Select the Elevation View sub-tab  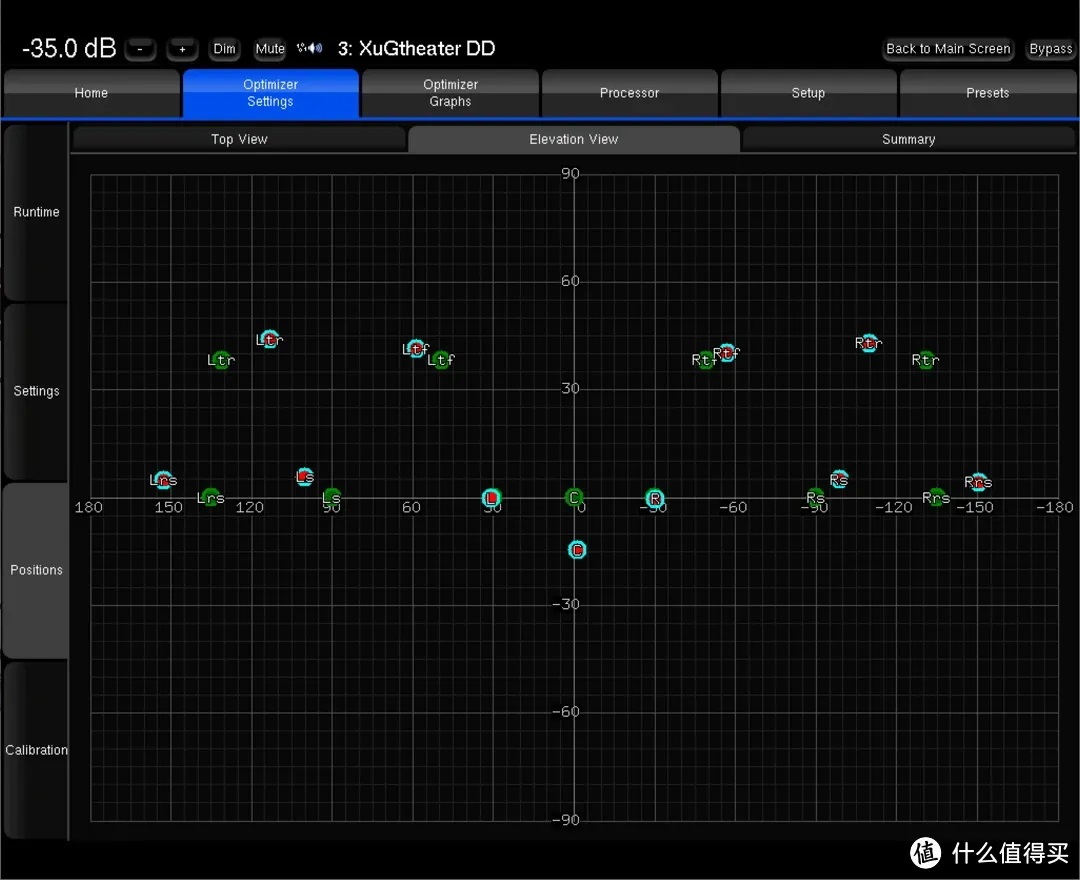coord(574,139)
